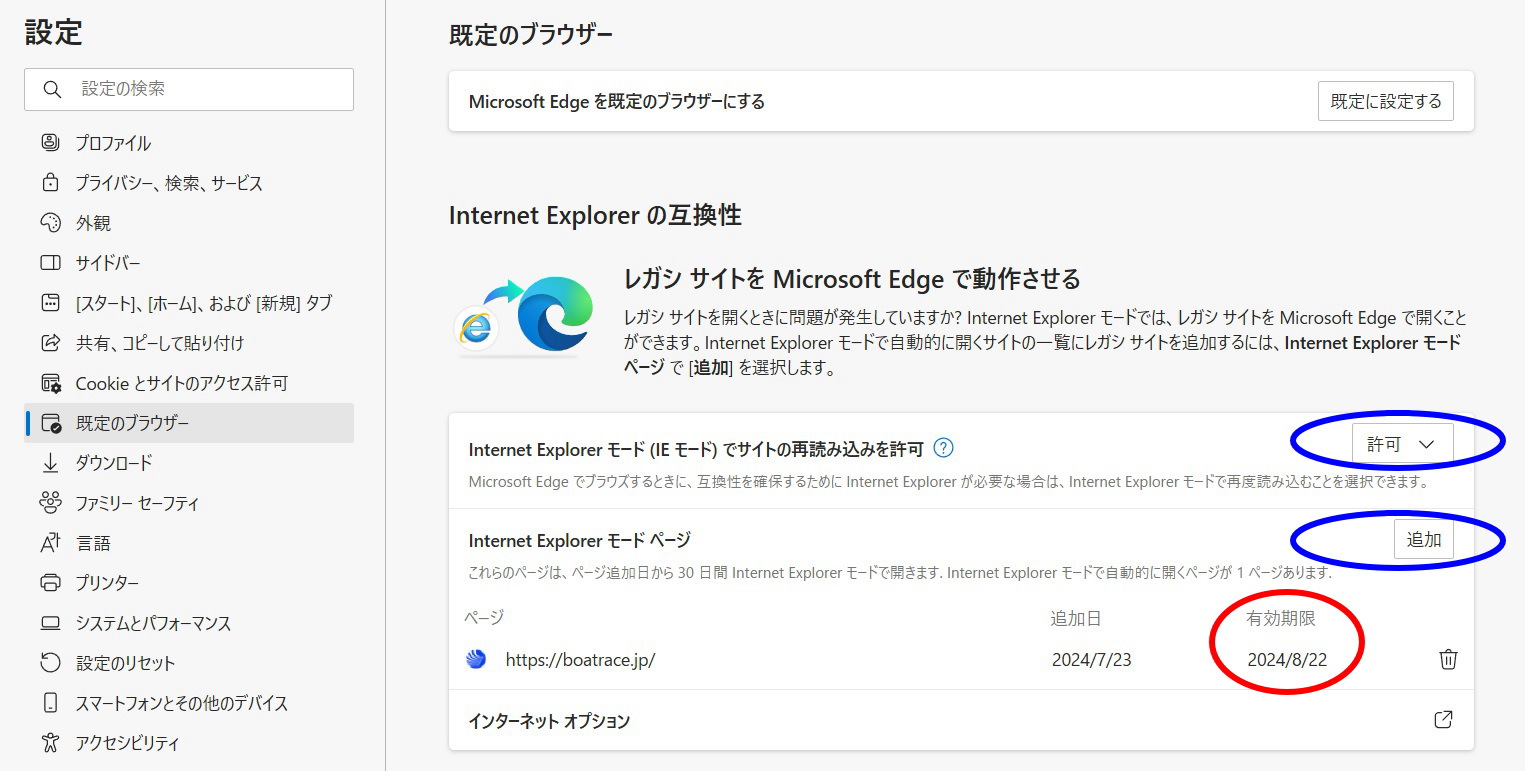Viewport: 1525px width, 771px height.
Task: Open サイドバー settings section
Action: coord(108,263)
